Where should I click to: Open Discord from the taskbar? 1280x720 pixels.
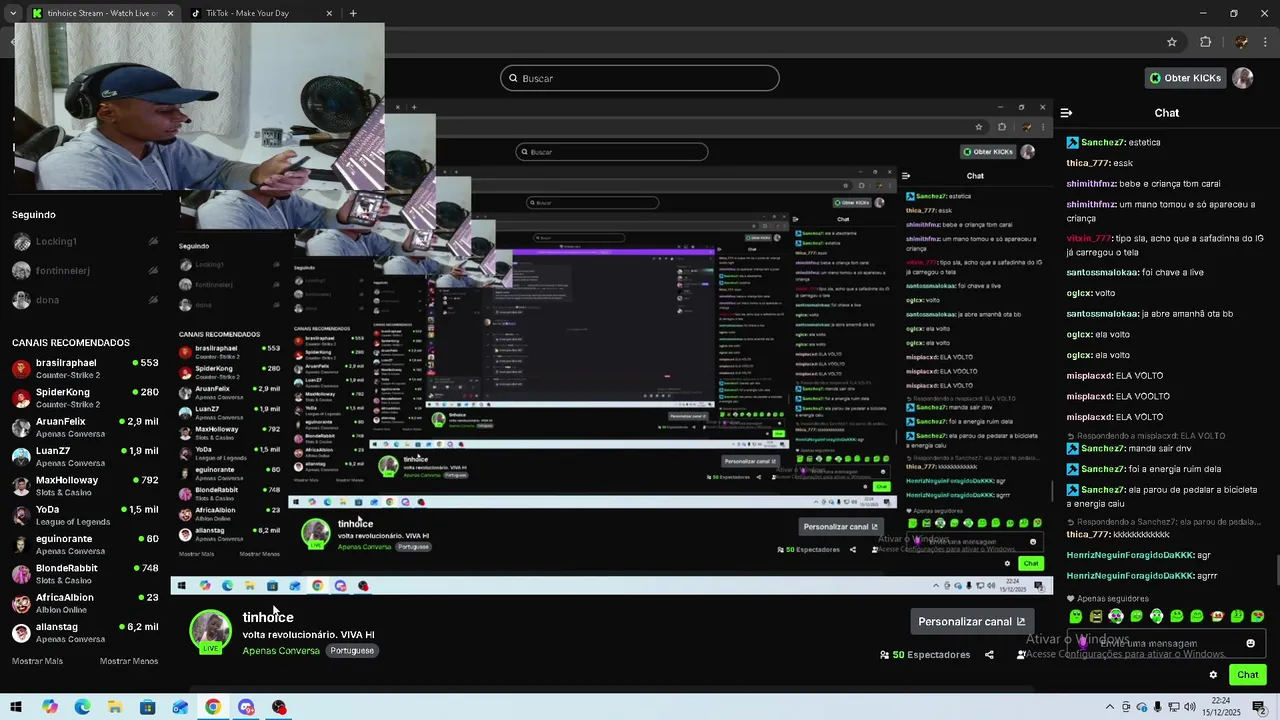pos(246,707)
